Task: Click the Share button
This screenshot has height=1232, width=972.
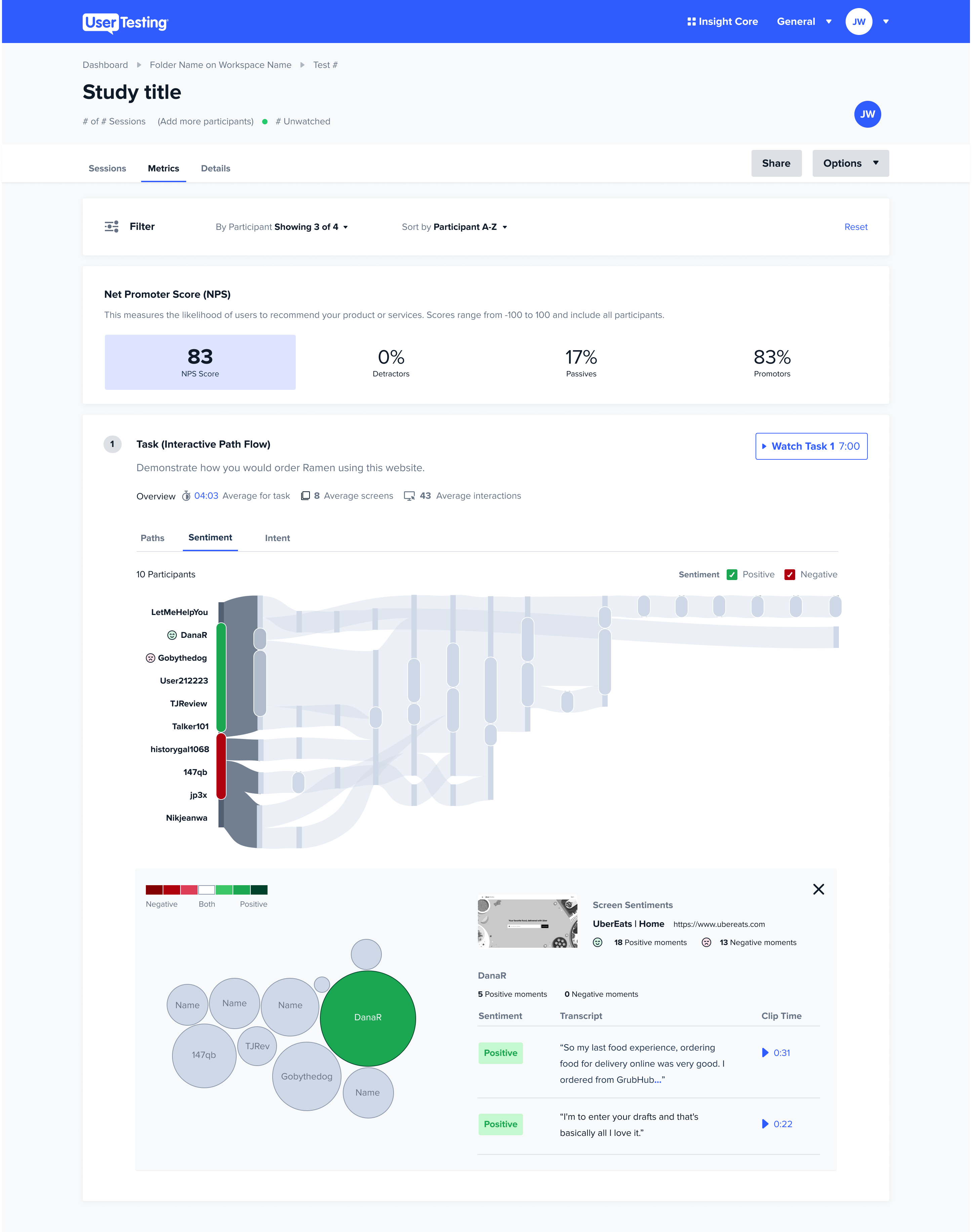Action: click(776, 163)
